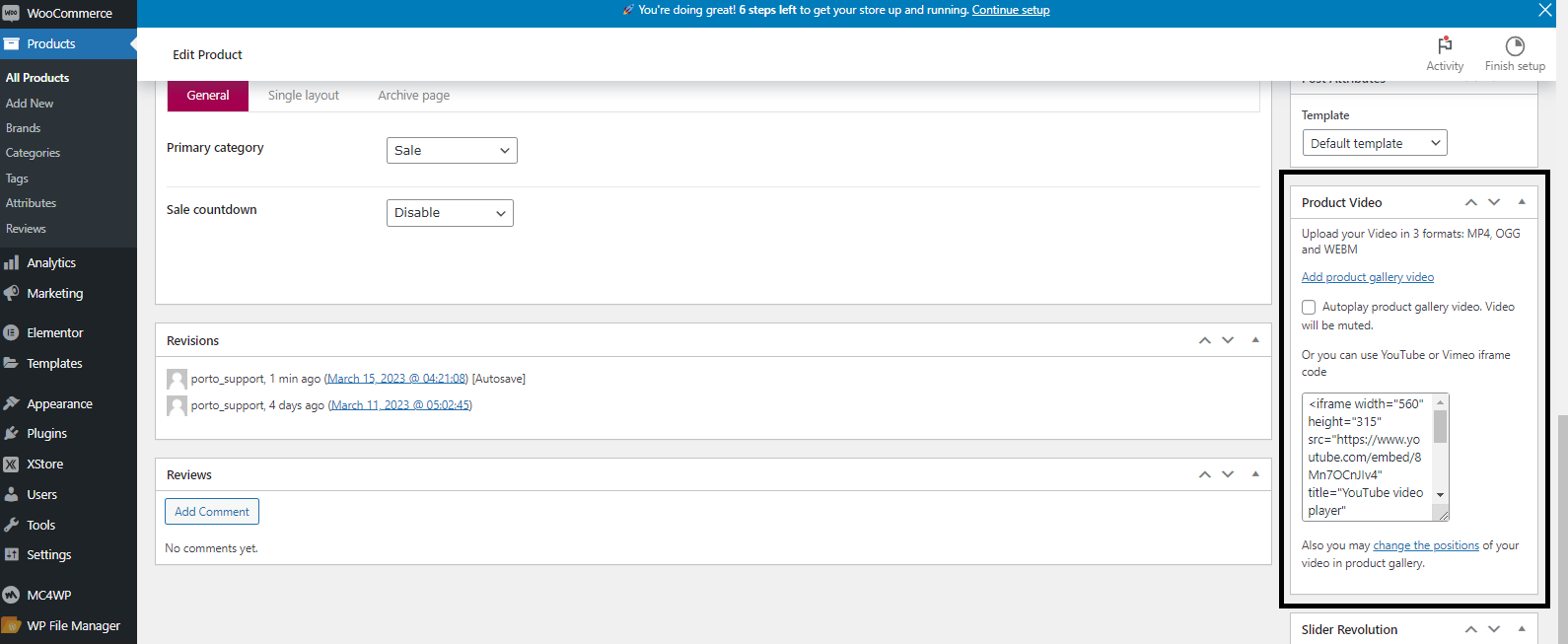Collapse the Product Video panel
The width and height of the screenshot is (1568, 644).
tap(1522, 201)
